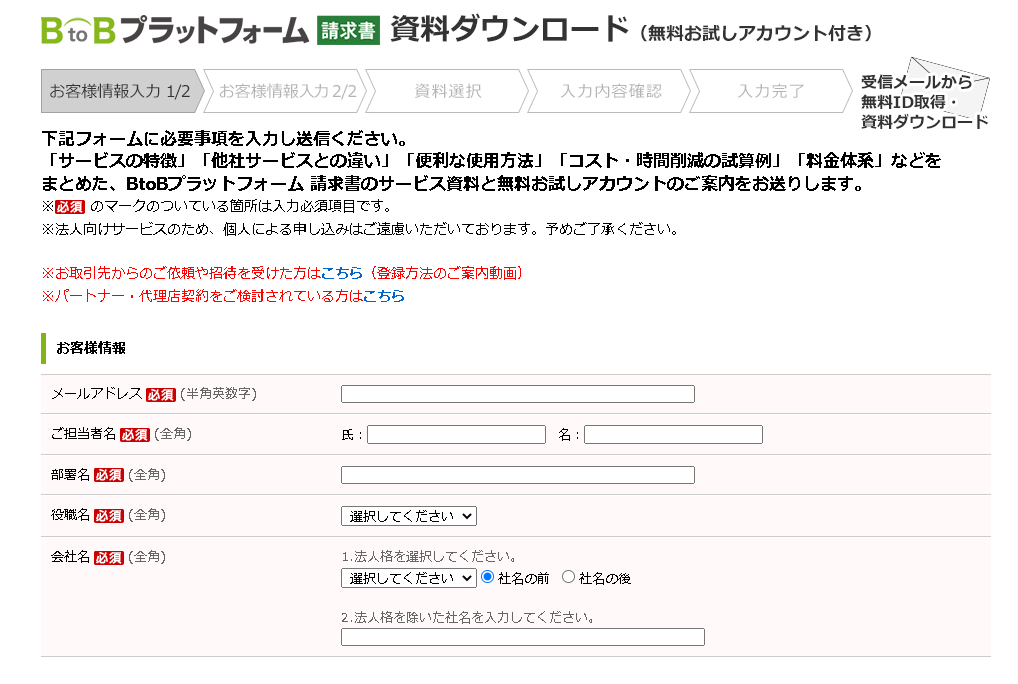Focus the メールアドレス input field
This screenshot has width=1018, height=684.
pyautogui.click(x=517, y=394)
